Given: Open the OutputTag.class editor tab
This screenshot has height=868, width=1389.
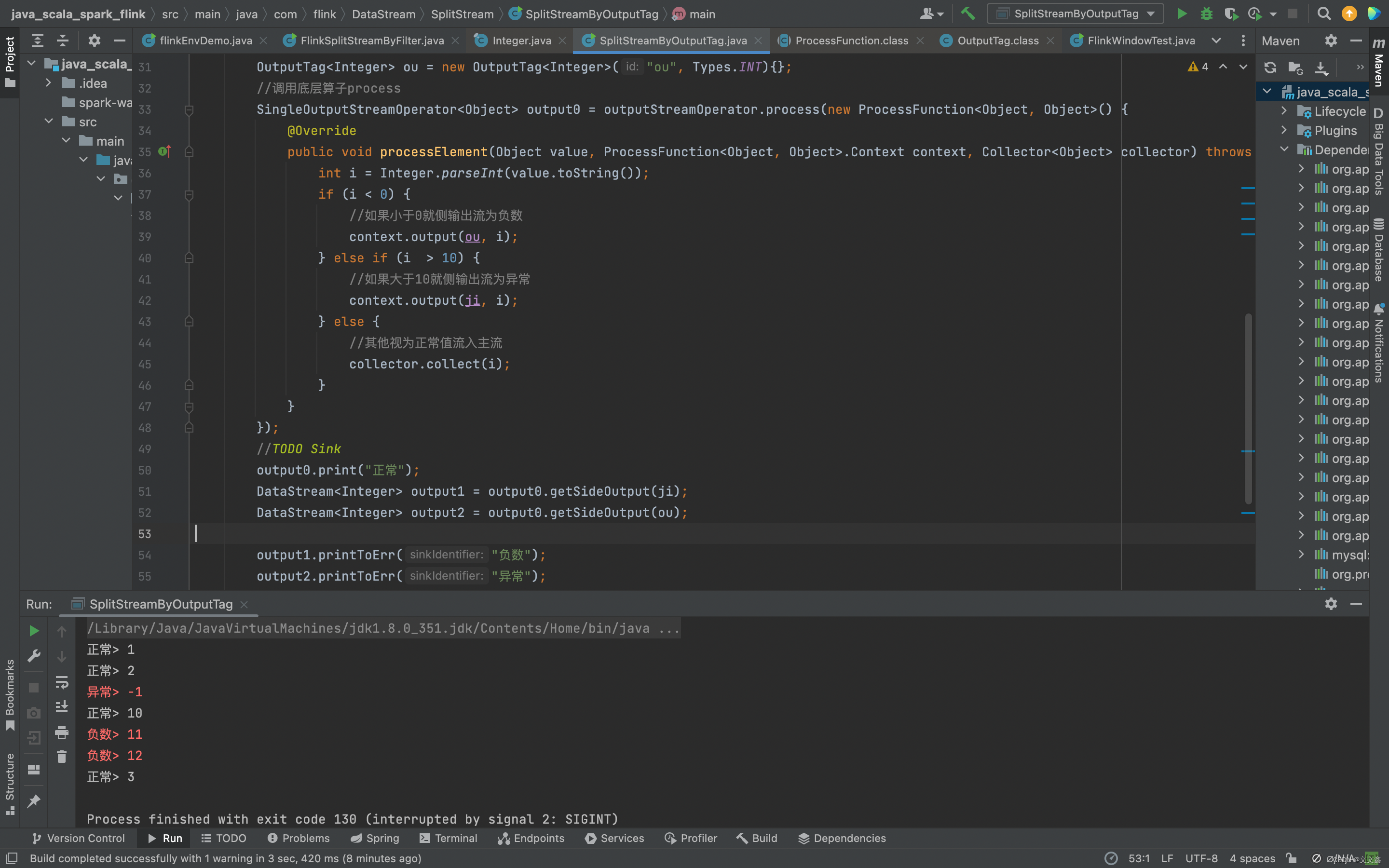Looking at the screenshot, I should [997, 41].
